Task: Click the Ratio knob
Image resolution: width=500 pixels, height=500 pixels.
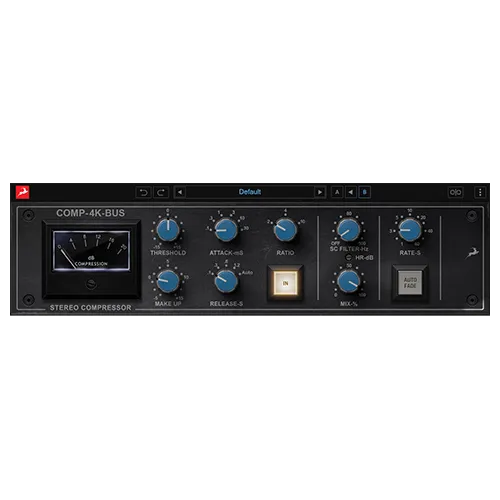Action: click(x=285, y=230)
